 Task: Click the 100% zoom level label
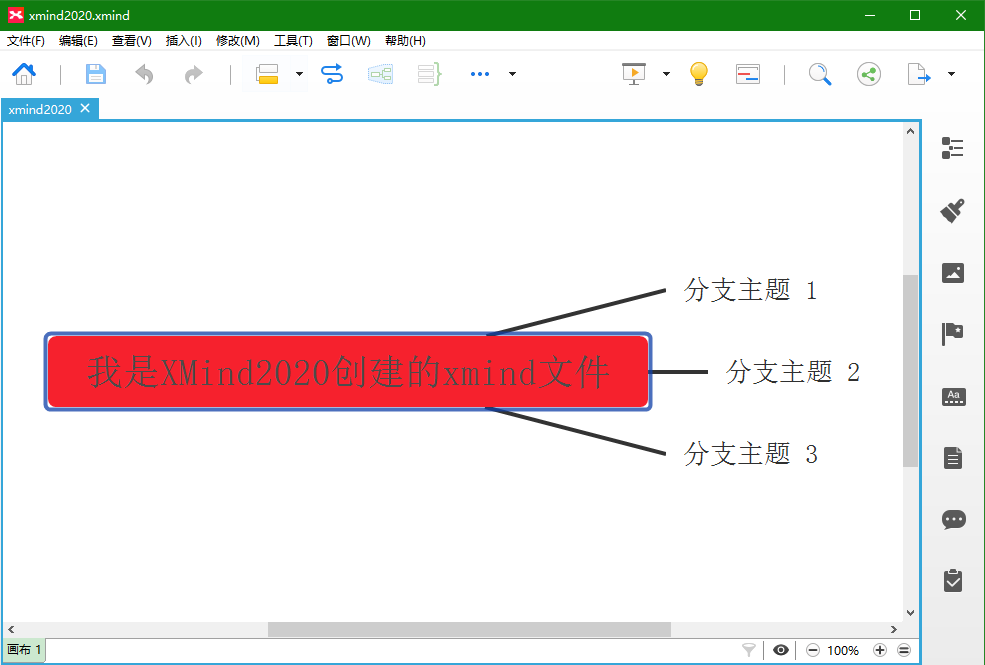coord(843,650)
